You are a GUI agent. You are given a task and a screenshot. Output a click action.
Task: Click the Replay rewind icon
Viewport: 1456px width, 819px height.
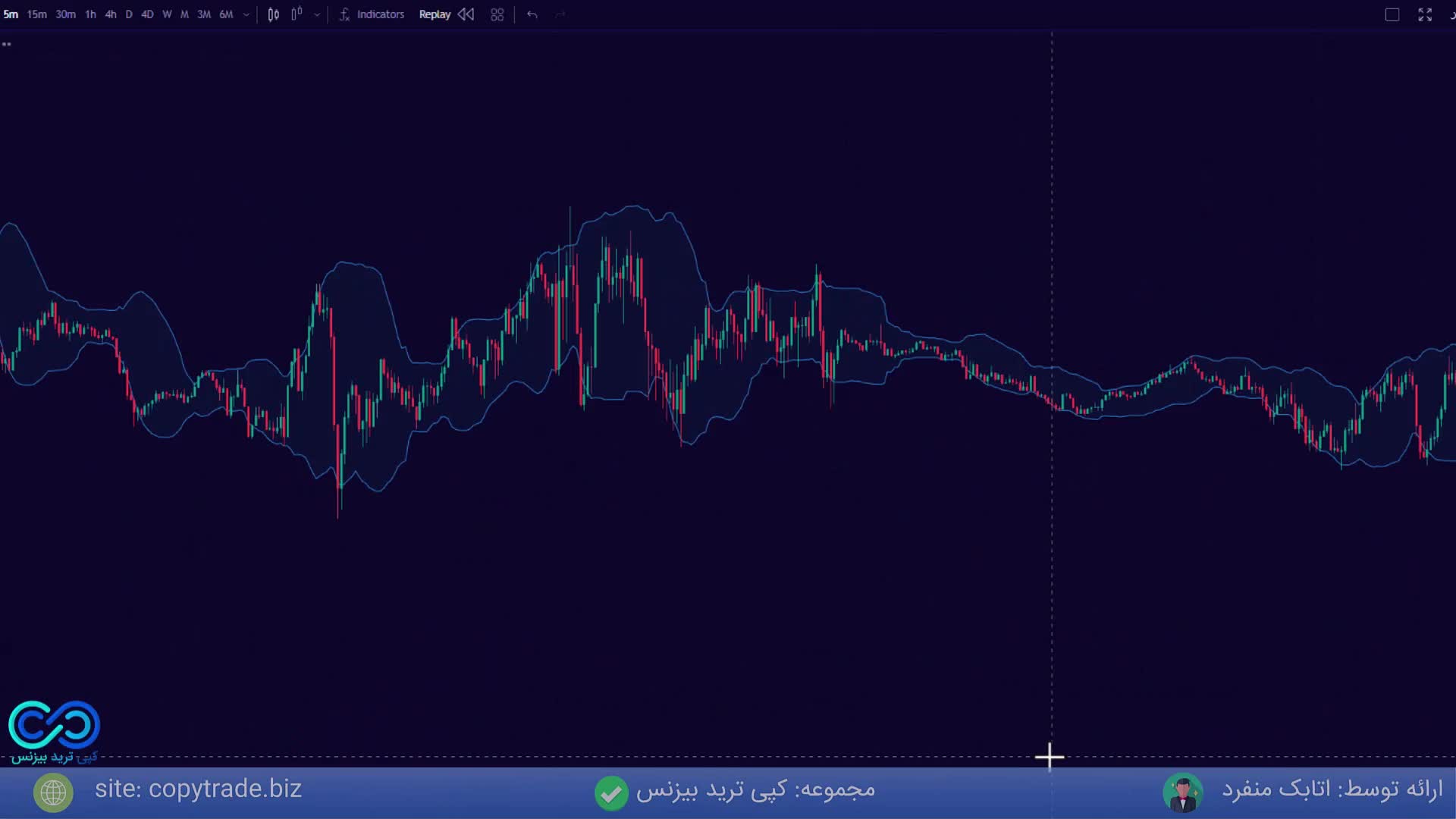pos(466,14)
